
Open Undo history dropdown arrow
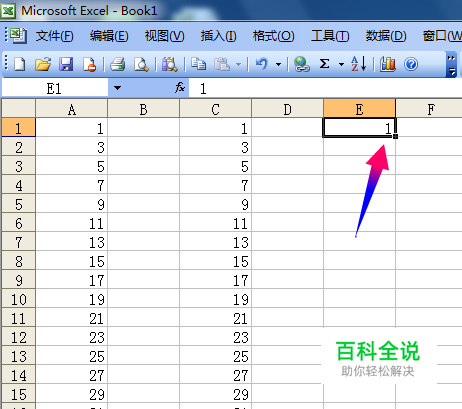(278, 64)
